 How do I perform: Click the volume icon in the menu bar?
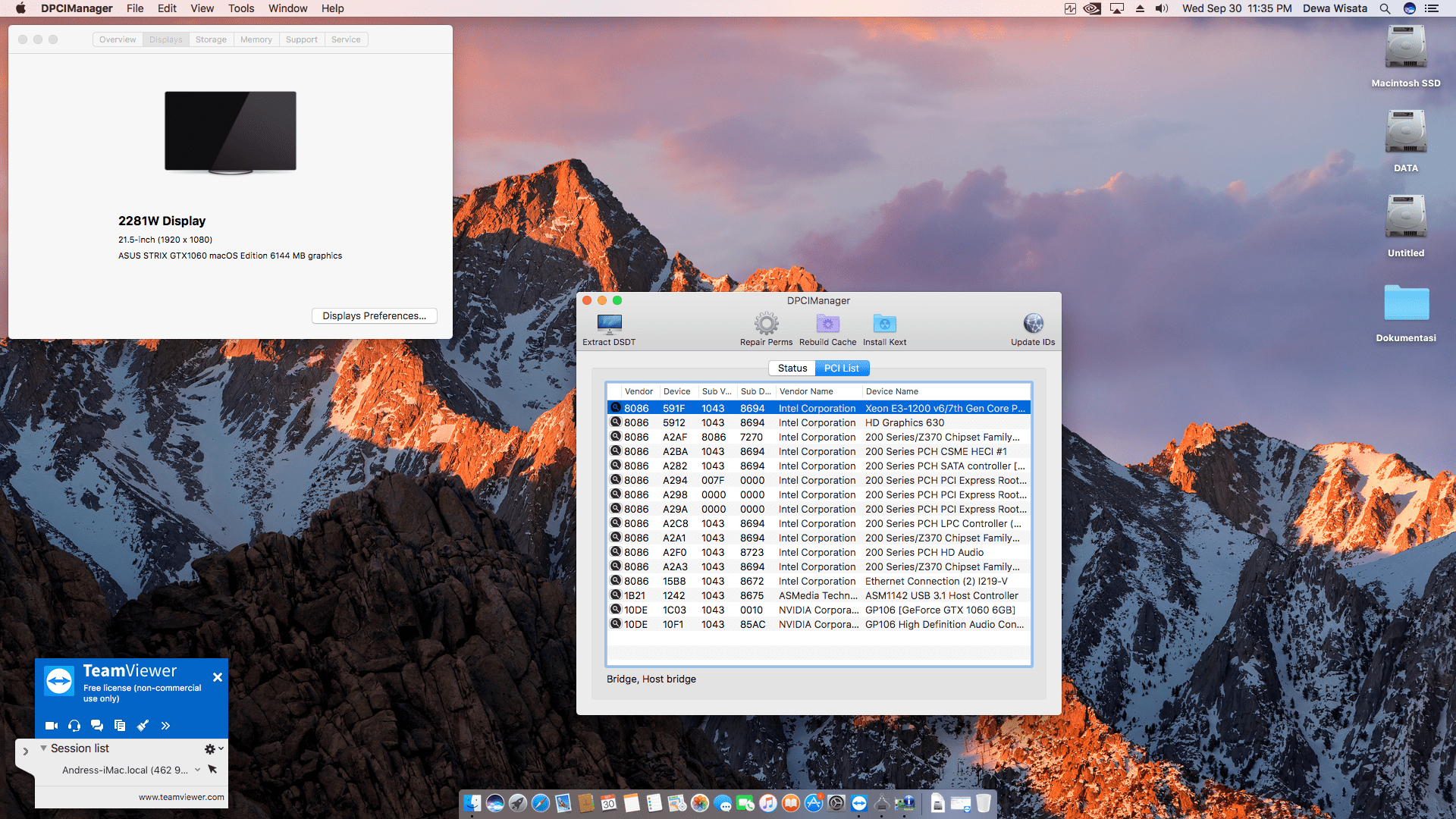1162,8
